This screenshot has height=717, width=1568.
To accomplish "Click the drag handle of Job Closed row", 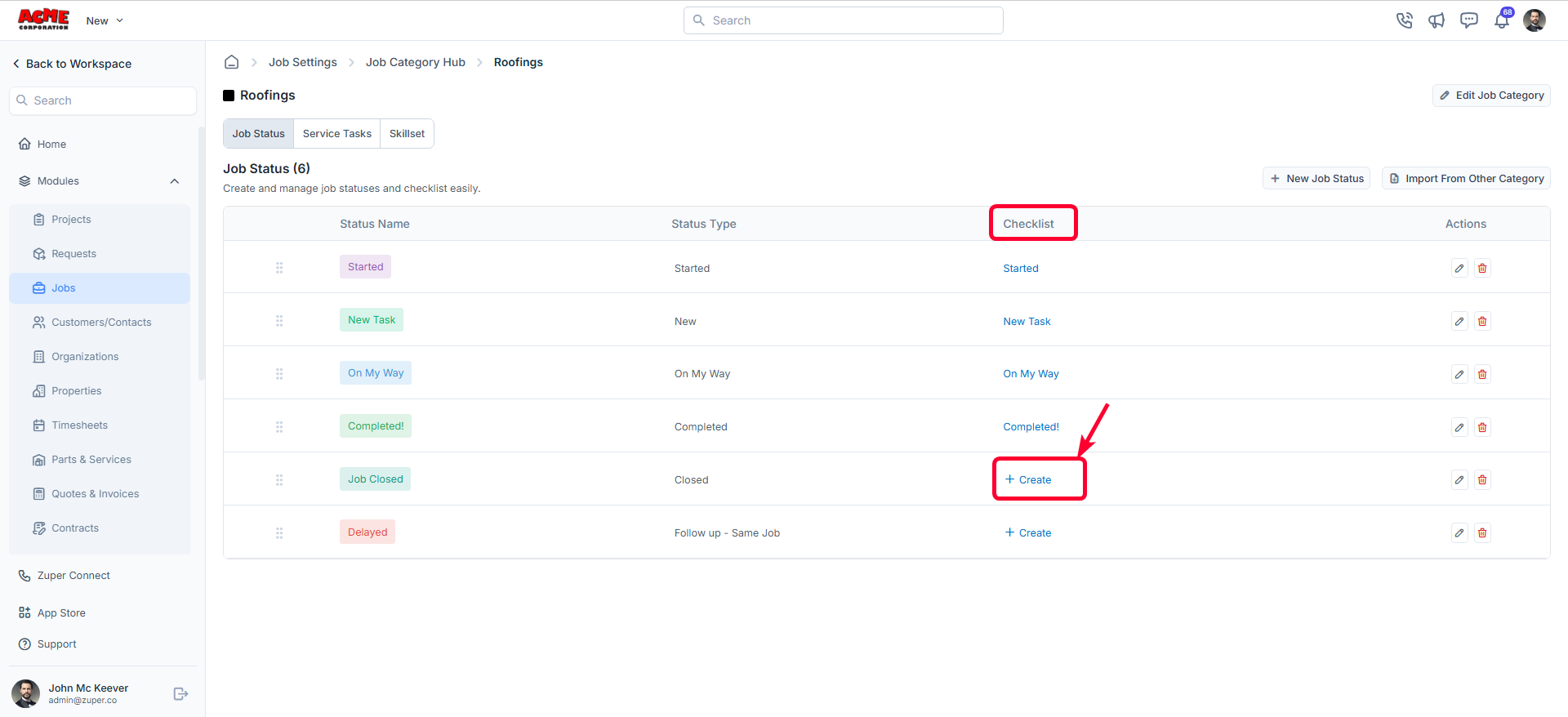I will click(279, 480).
